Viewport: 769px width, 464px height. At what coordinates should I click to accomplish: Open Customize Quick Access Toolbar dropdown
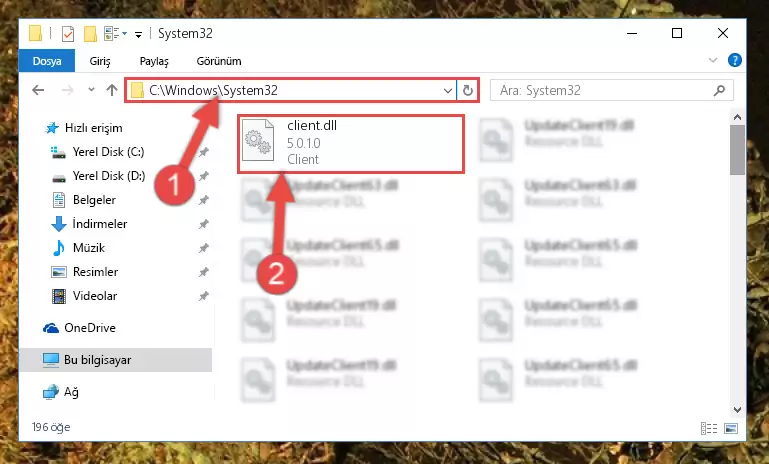[138, 34]
